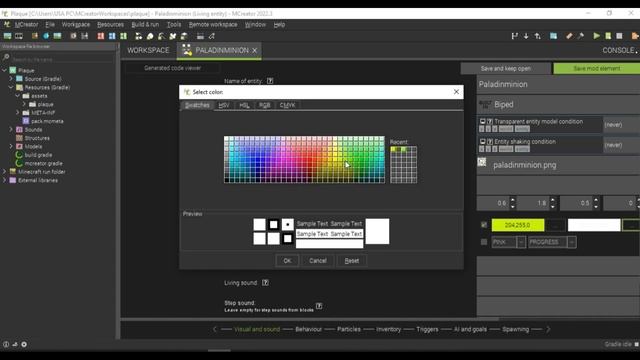The width and height of the screenshot is (640, 360).
Task: Click Reset in Select color dialog
Action: (352, 261)
